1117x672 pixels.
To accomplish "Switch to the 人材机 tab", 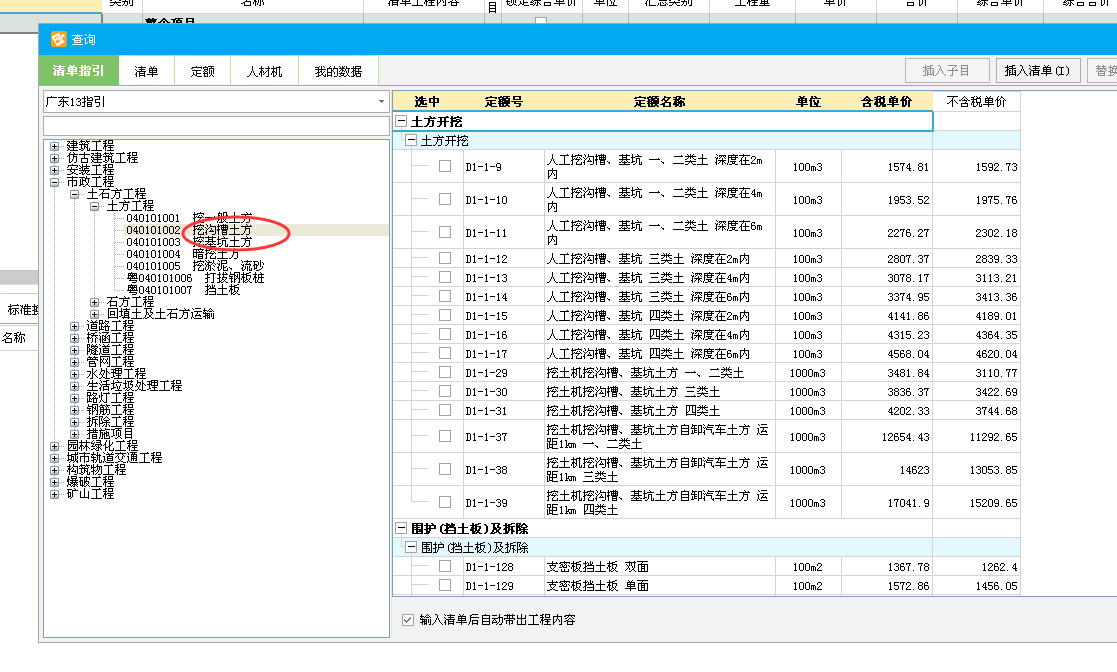I will coord(264,71).
